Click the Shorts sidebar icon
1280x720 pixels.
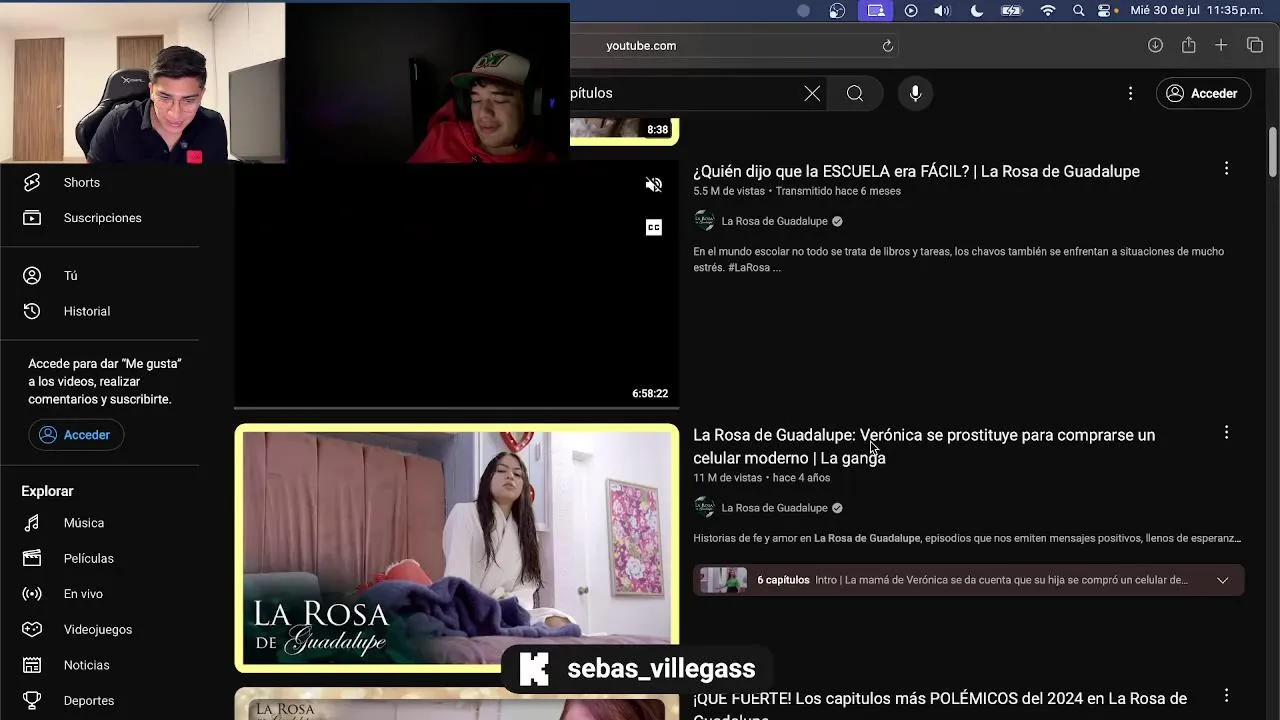coord(32,182)
